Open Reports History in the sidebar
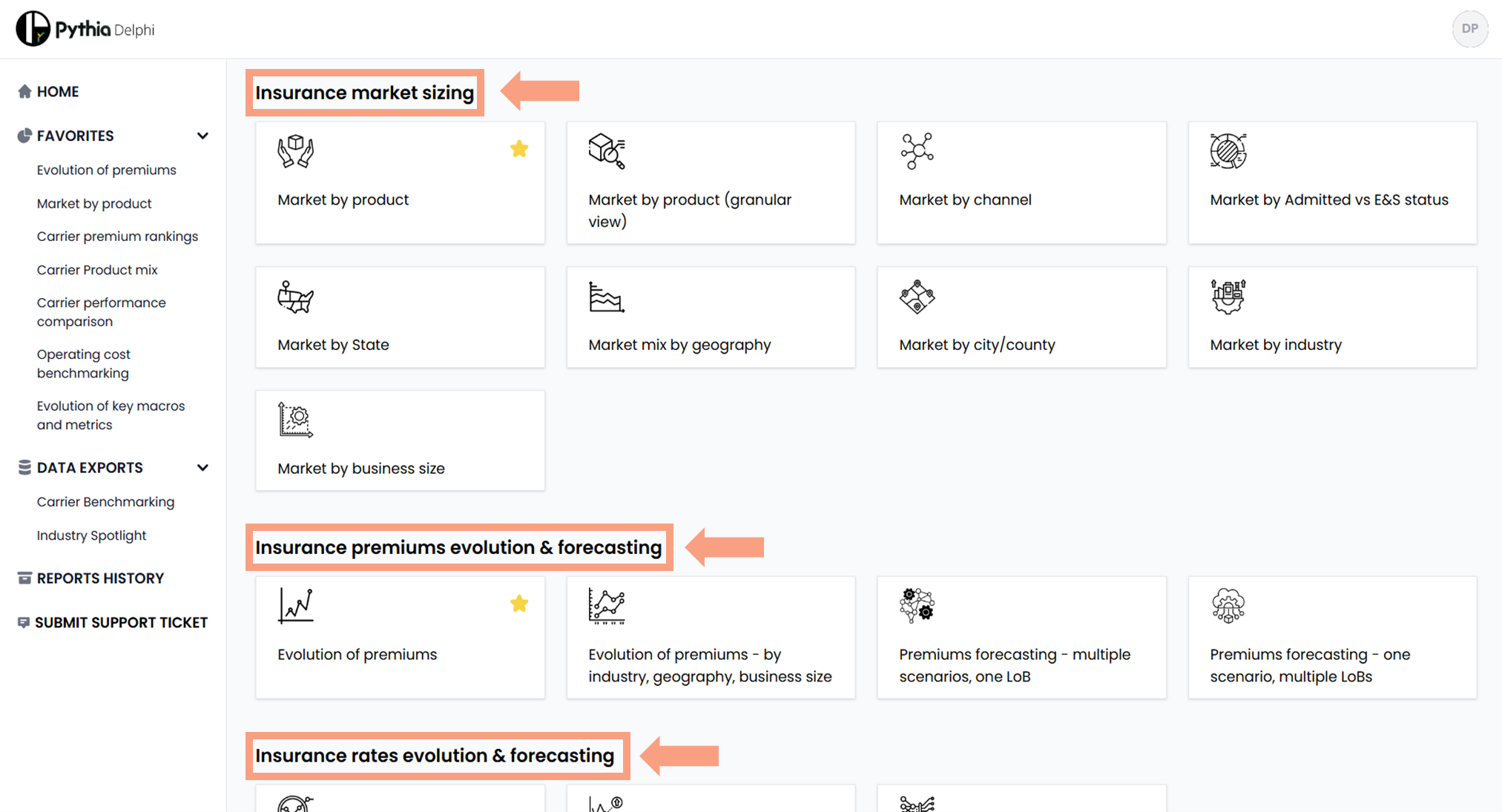 point(100,578)
